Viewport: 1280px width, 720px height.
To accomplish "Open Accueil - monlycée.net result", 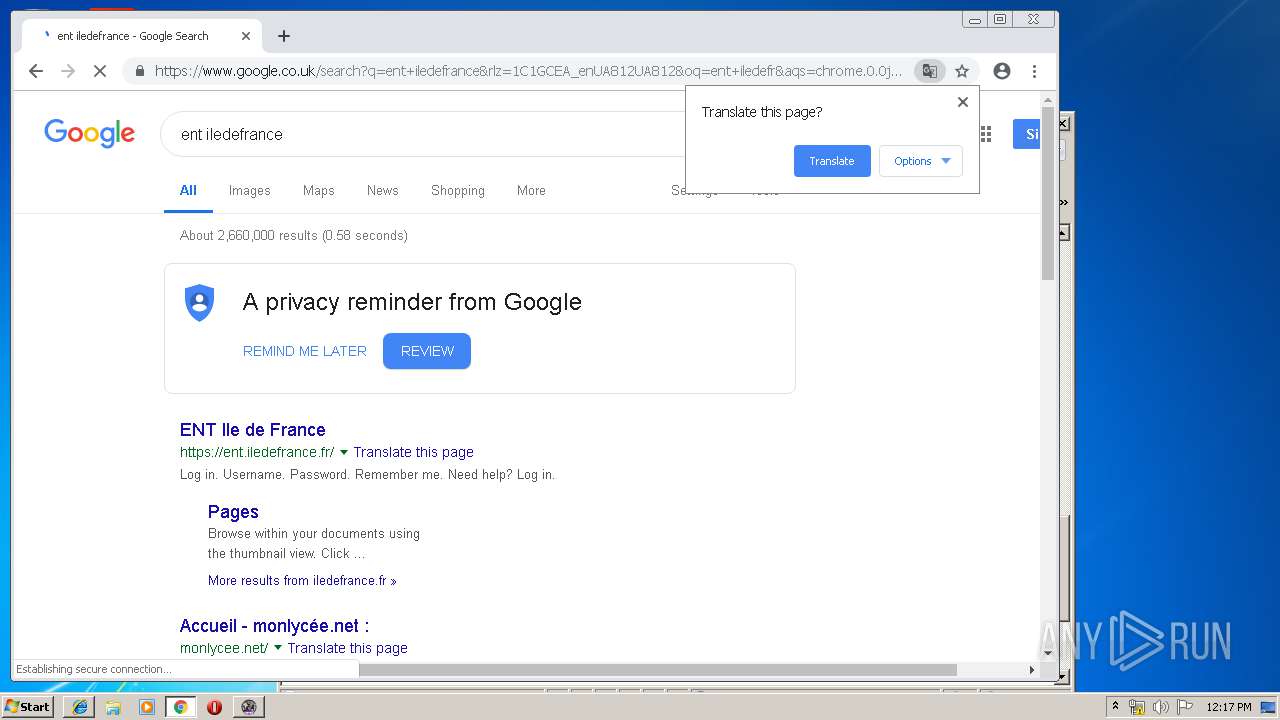I will [x=274, y=626].
